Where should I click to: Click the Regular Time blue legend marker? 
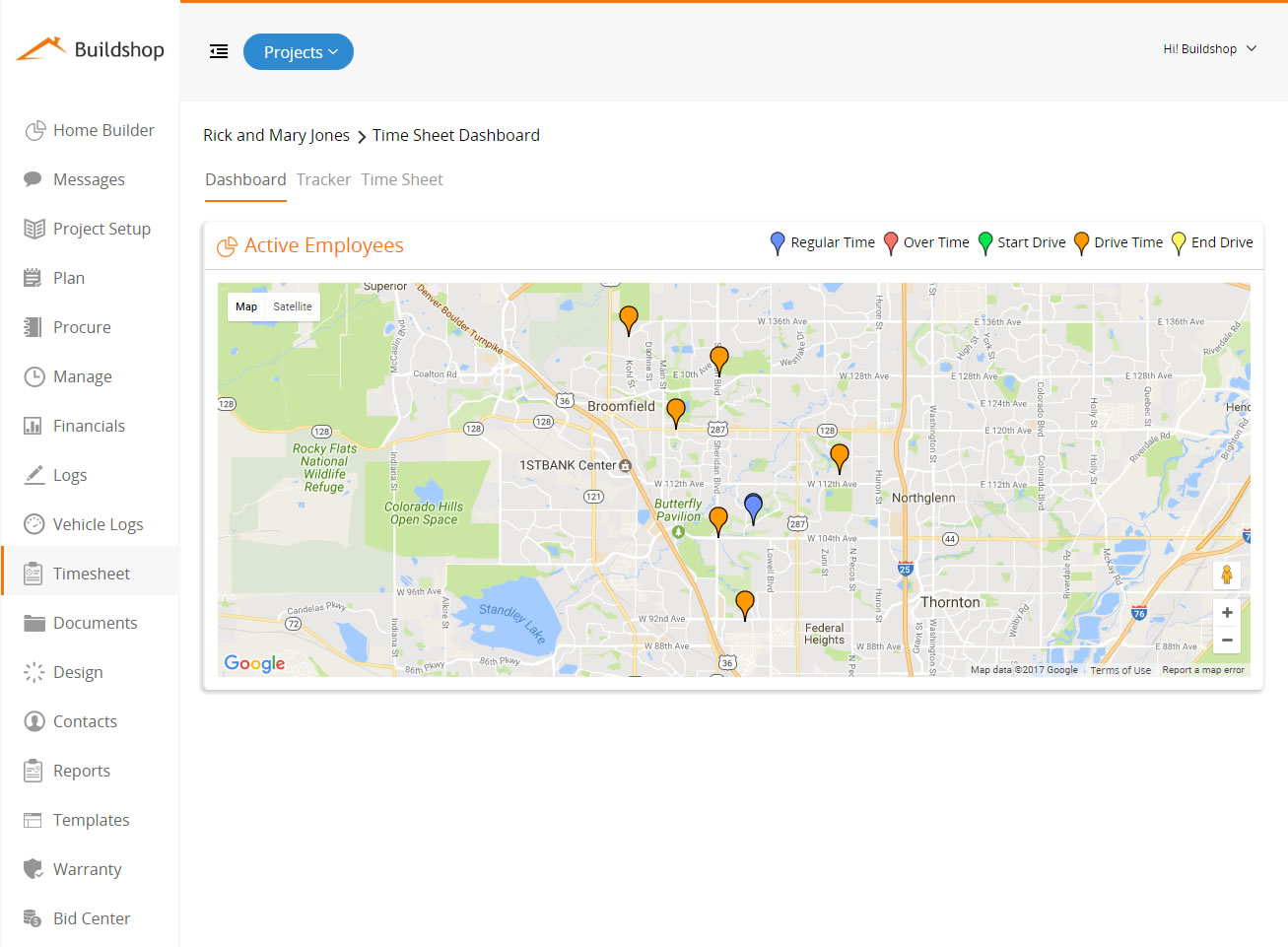tap(778, 243)
